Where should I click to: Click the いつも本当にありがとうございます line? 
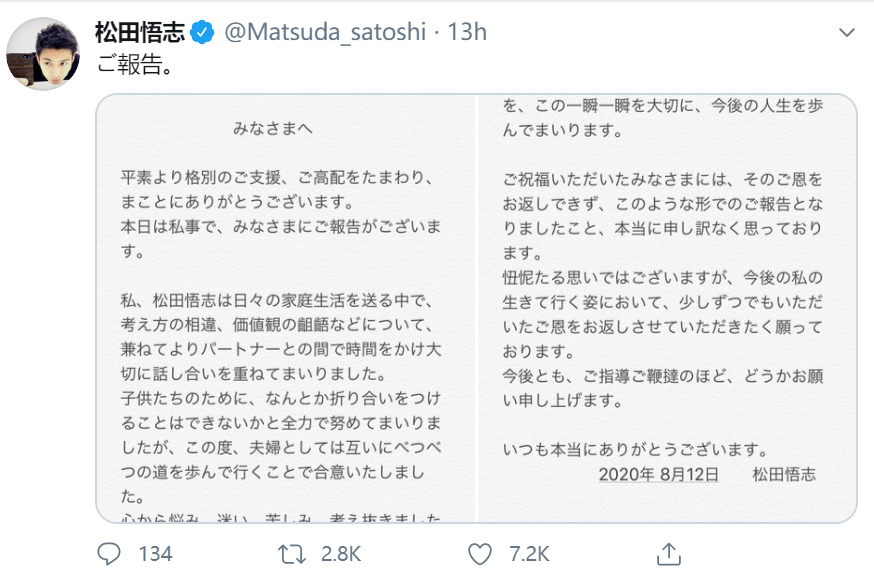pyautogui.click(x=635, y=449)
